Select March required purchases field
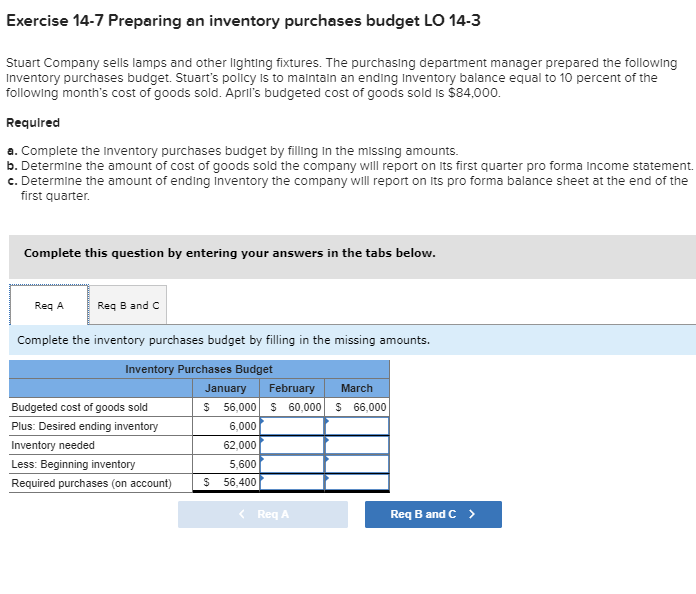This screenshot has width=696, height=594. pyautogui.click(x=357, y=483)
